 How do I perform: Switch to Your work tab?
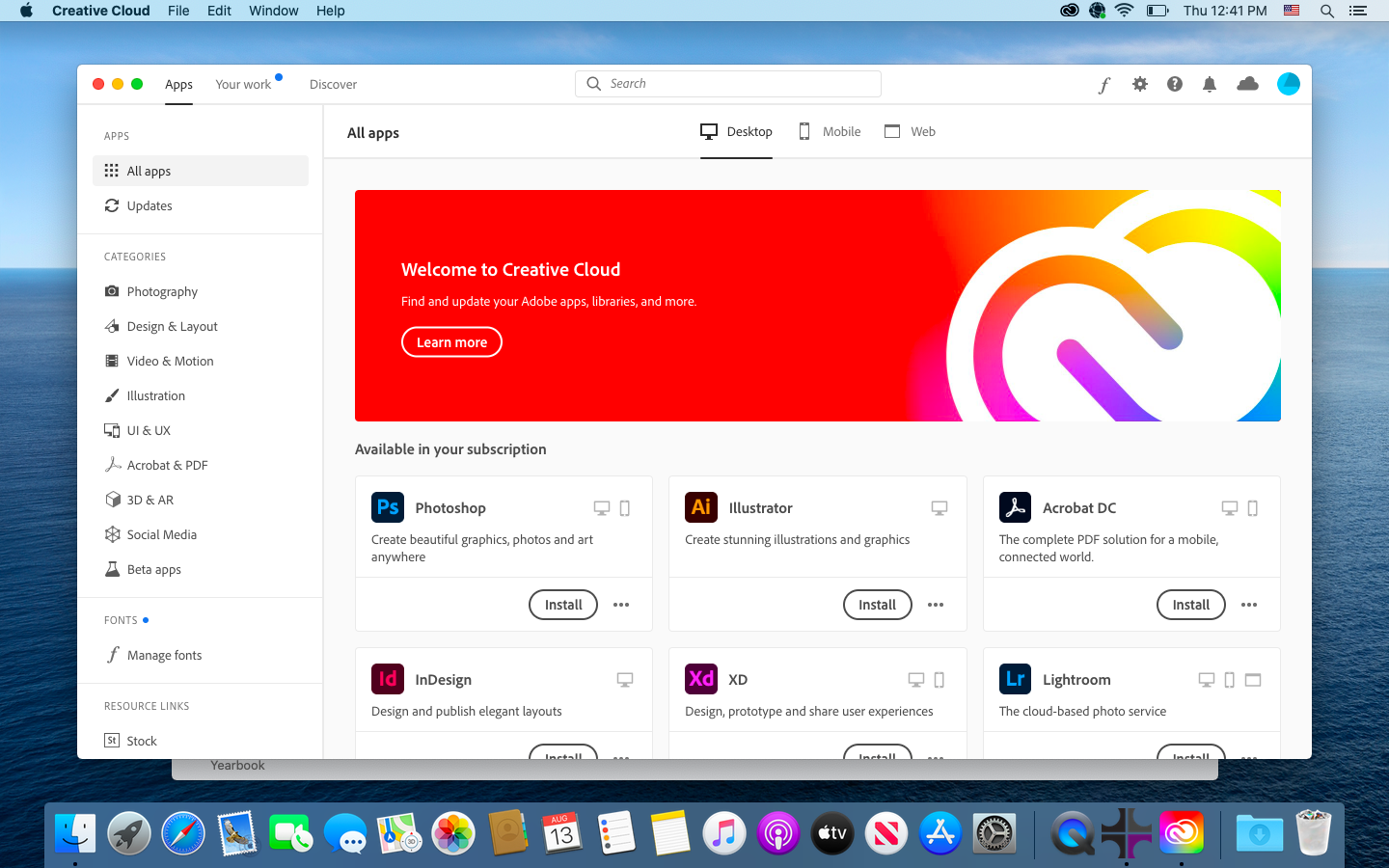(x=243, y=85)
